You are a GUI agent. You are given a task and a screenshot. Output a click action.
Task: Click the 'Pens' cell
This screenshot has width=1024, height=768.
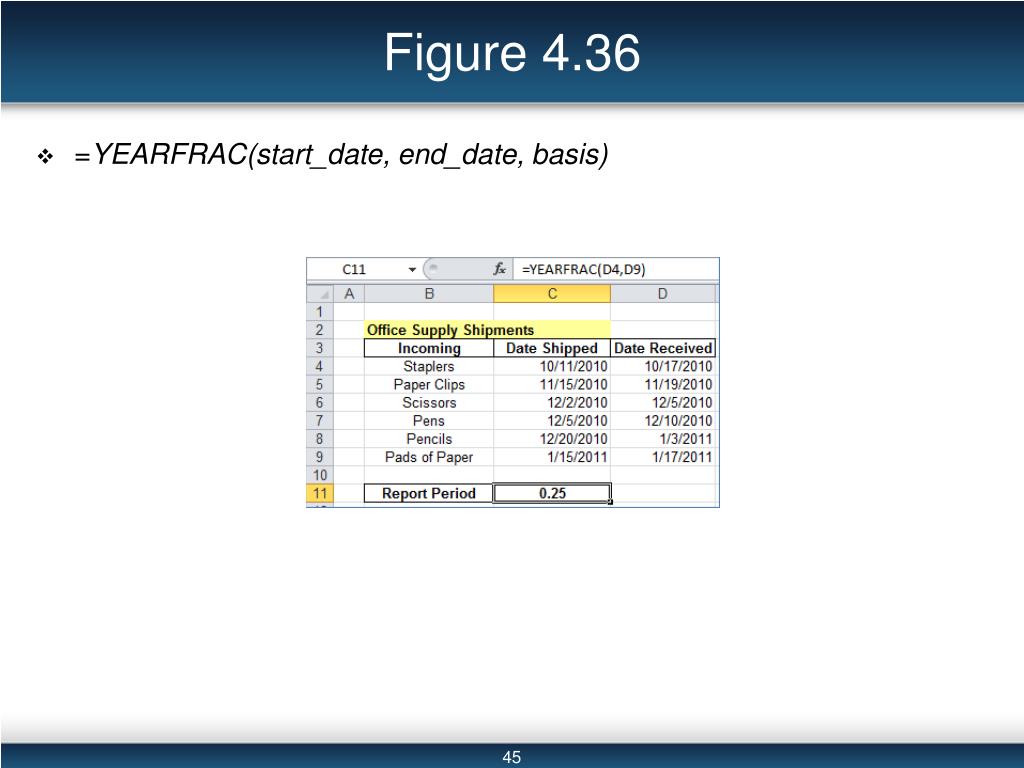click(x=429, y=421)
